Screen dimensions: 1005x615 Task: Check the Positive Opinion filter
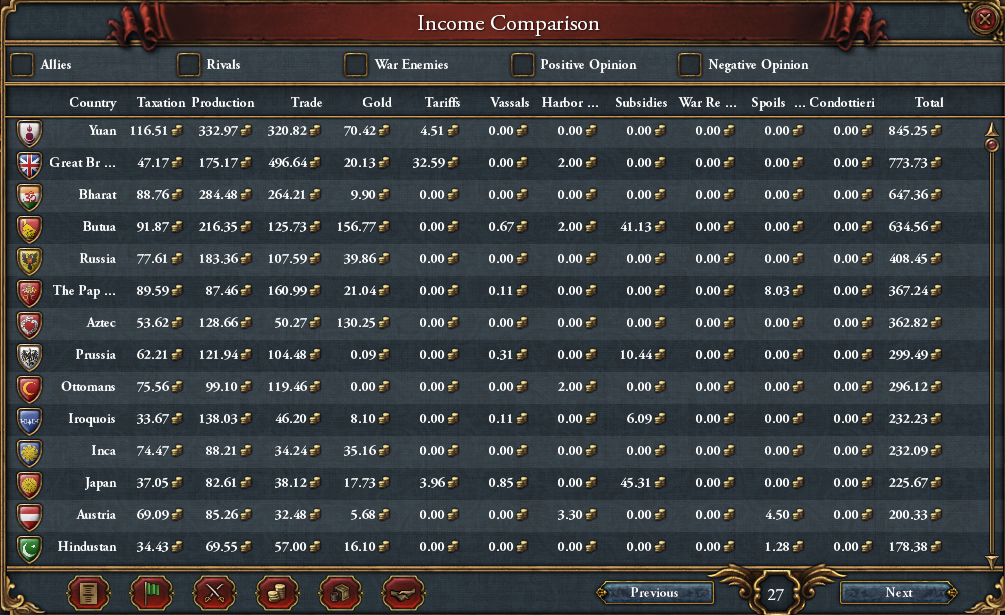point(522,65)
